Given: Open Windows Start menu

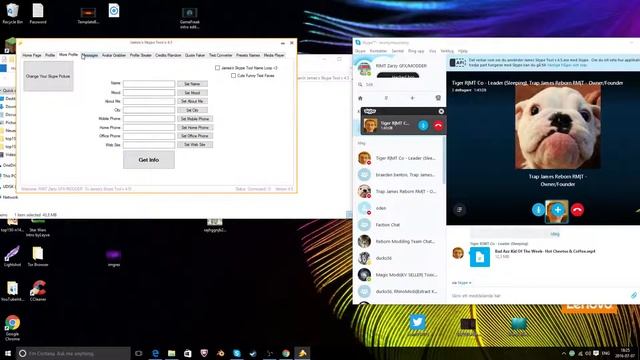Looking at the screenshot, I should (x=7, y=353).
